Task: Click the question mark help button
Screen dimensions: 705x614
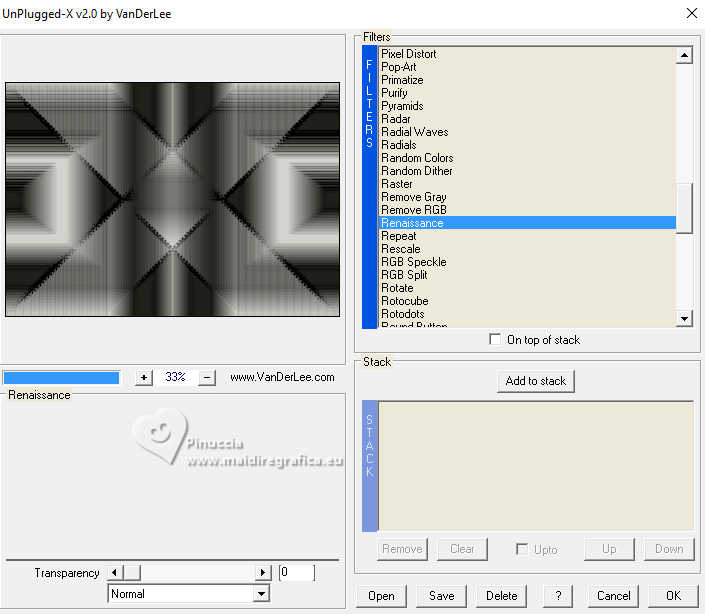Action: coord(558,595)
